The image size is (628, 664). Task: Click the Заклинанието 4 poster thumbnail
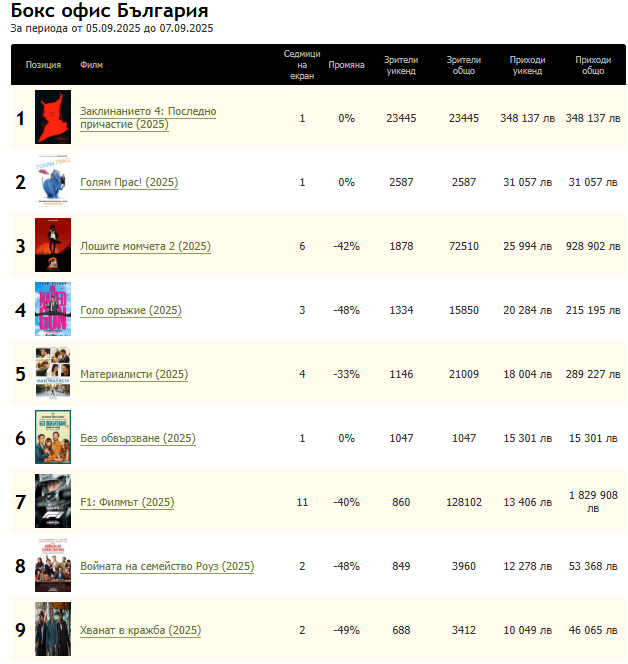coord(53,118)
